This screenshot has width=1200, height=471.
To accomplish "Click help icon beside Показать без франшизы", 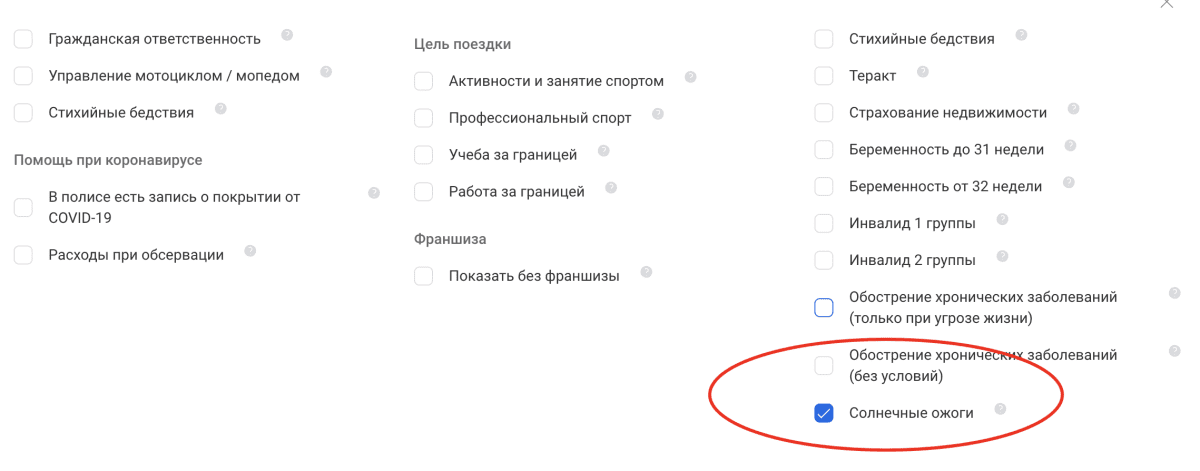I will coord(646,272).
